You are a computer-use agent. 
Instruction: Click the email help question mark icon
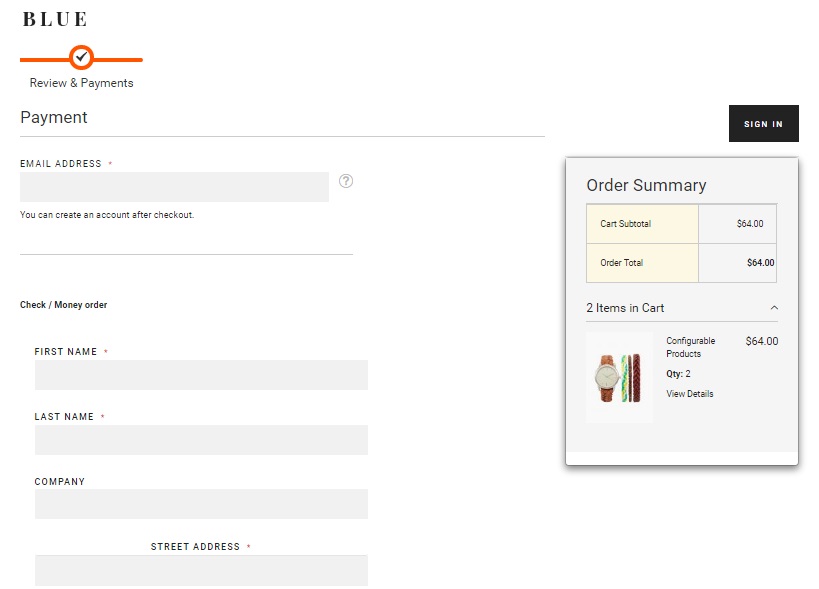coord(346,181)
